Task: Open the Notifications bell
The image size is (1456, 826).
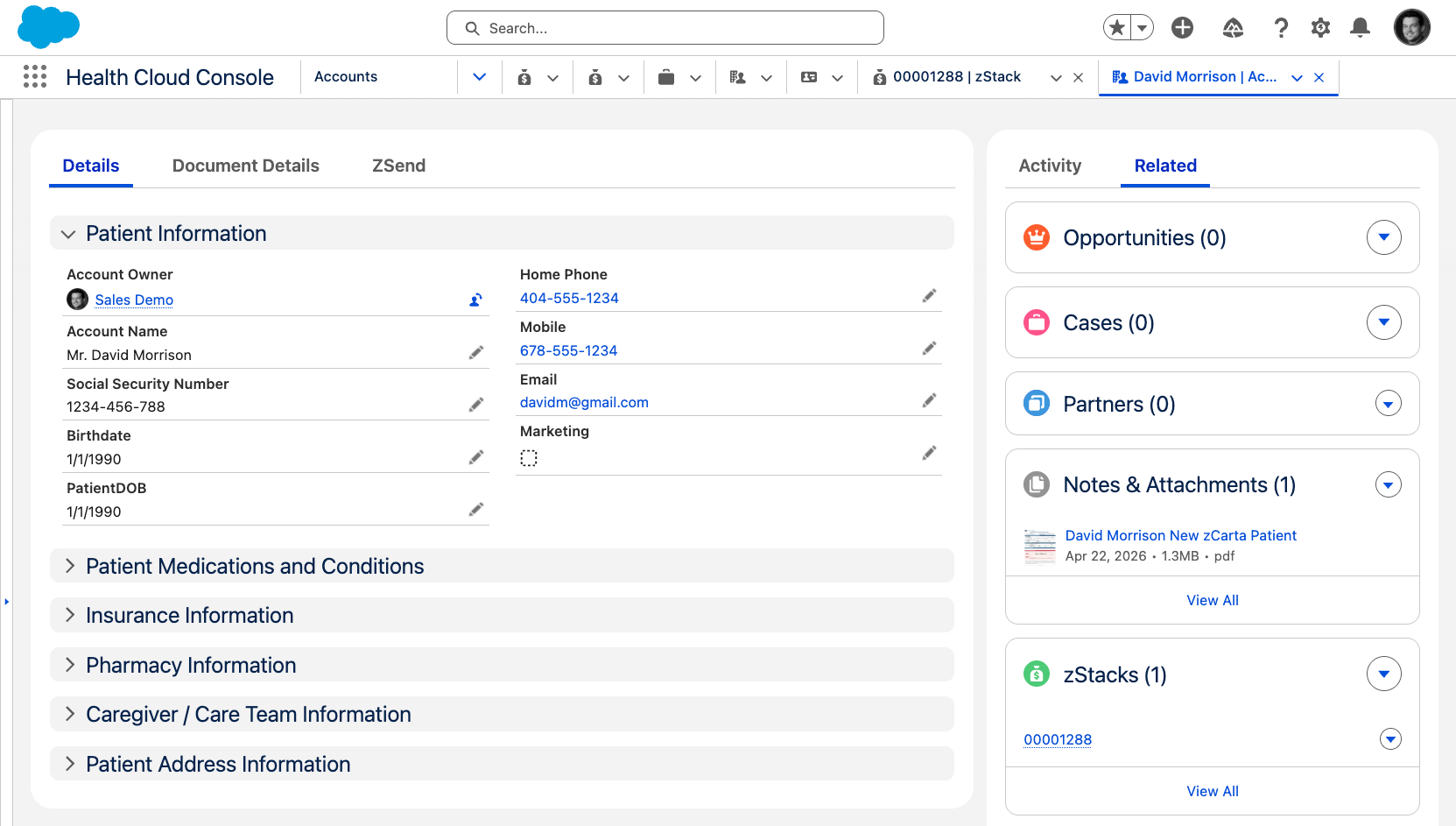Action: tap(1360, 28)
